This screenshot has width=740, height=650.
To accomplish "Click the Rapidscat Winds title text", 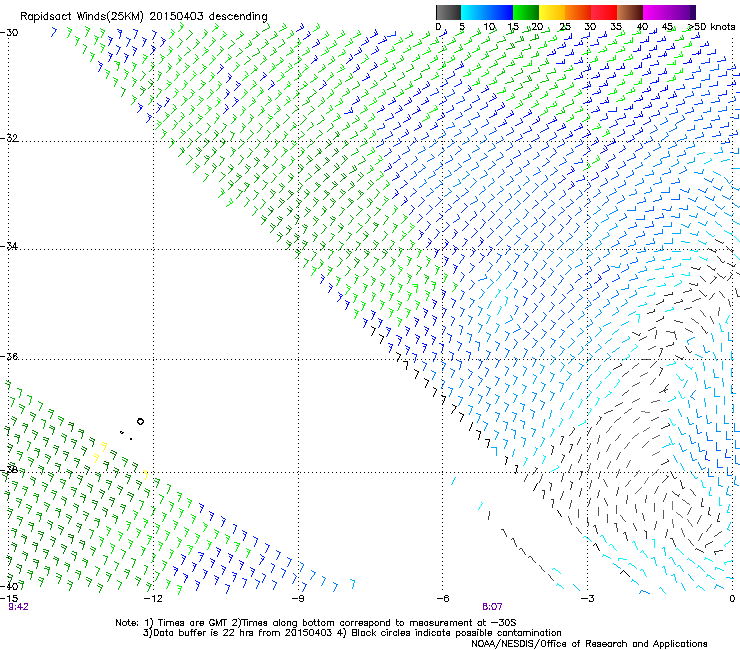I will coord(143,17).
